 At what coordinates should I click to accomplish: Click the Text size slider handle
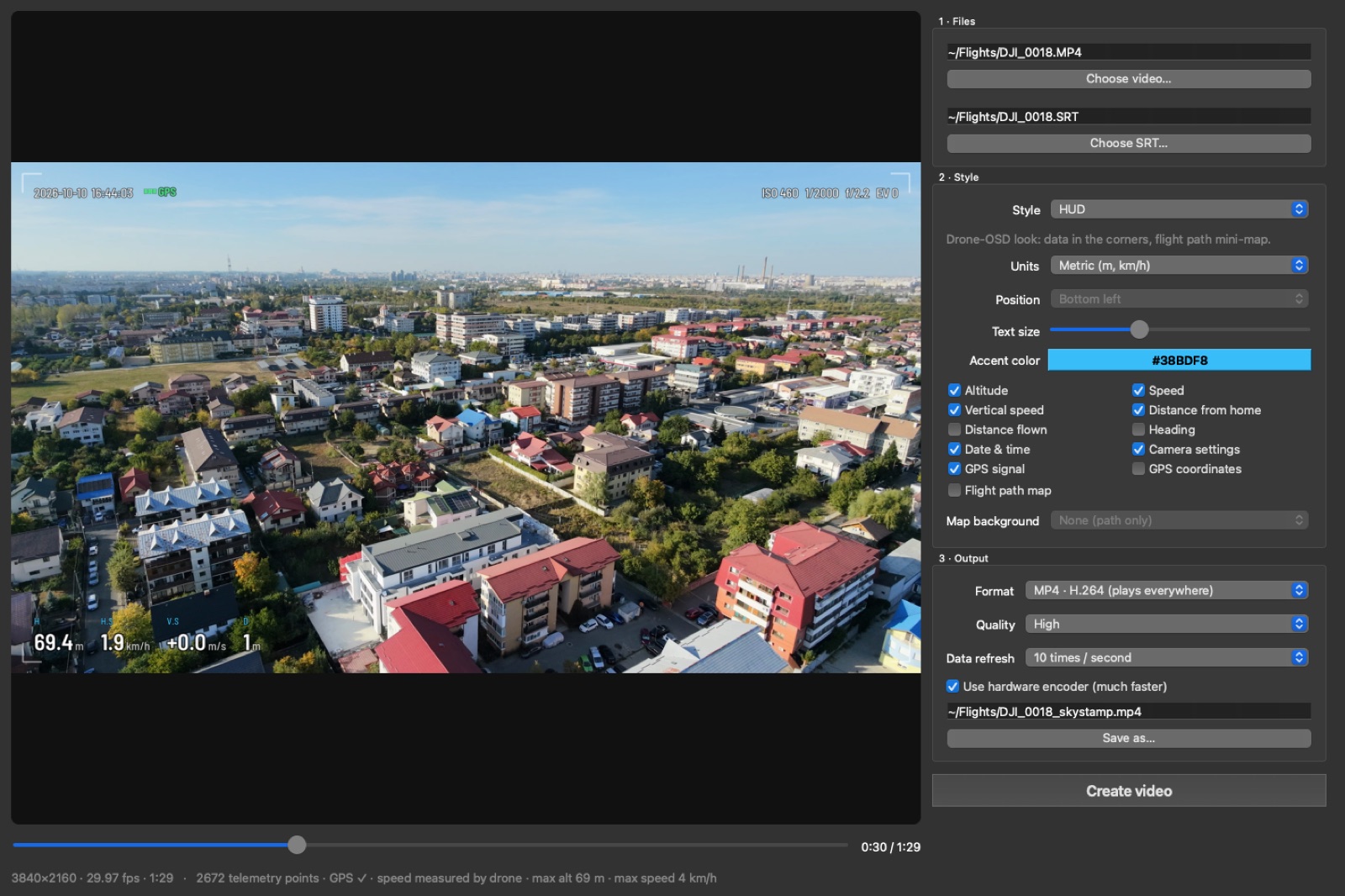[1139, 329]
